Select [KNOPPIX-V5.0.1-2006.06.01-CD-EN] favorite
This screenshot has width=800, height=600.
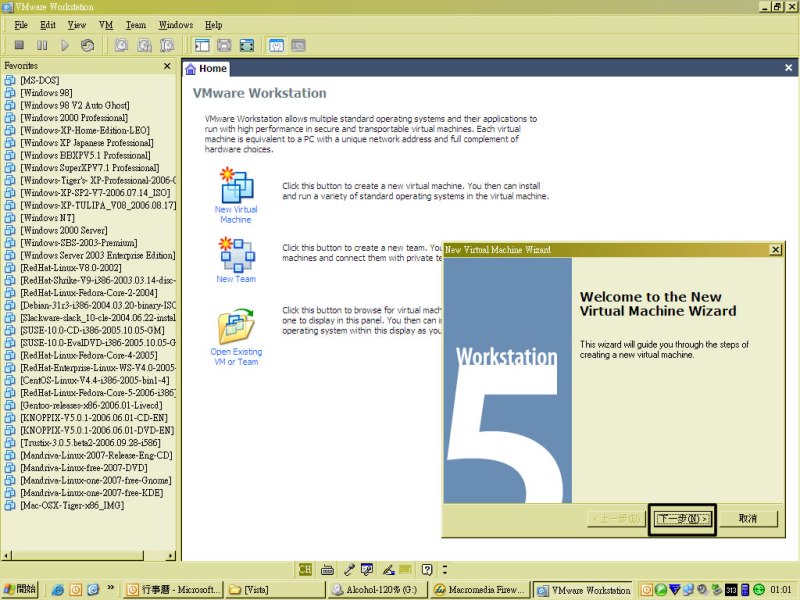pyautogui.click(x=94, y=417)
